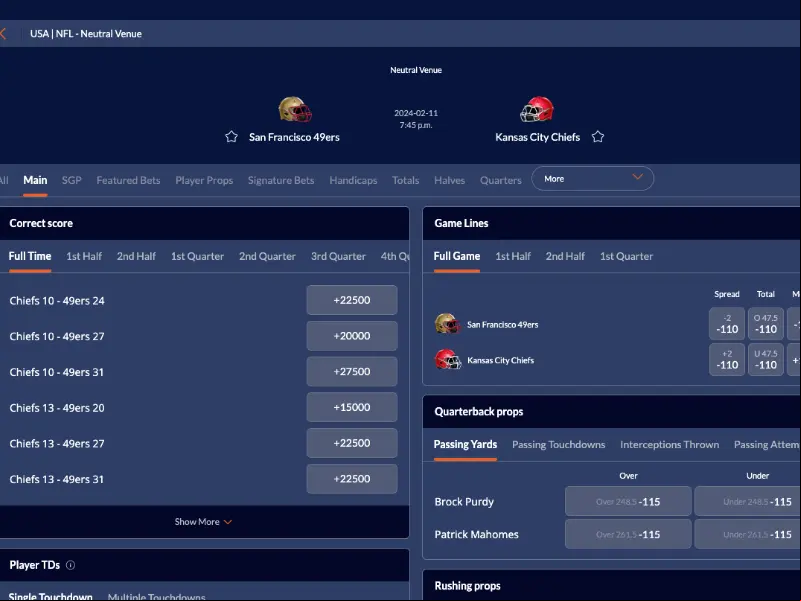
Task: Pick Chiefs +2 spread at -110
Action: point(727,359)
